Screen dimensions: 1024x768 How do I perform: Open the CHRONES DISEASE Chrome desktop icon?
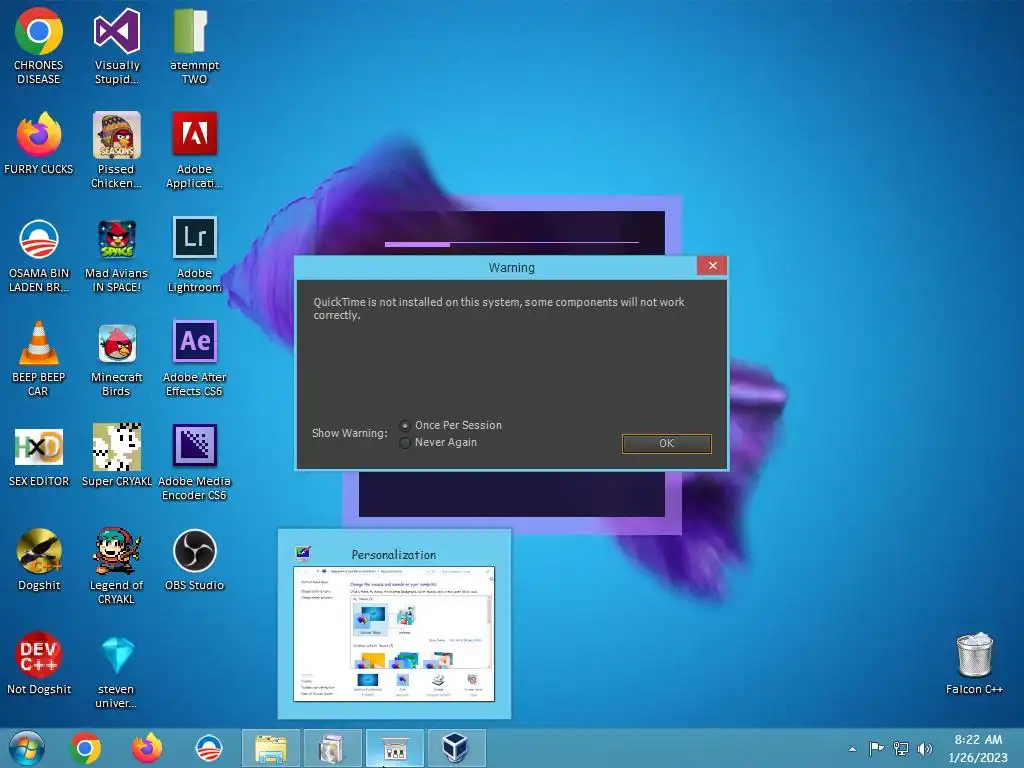pyautogui.click(x=39, y=46)
